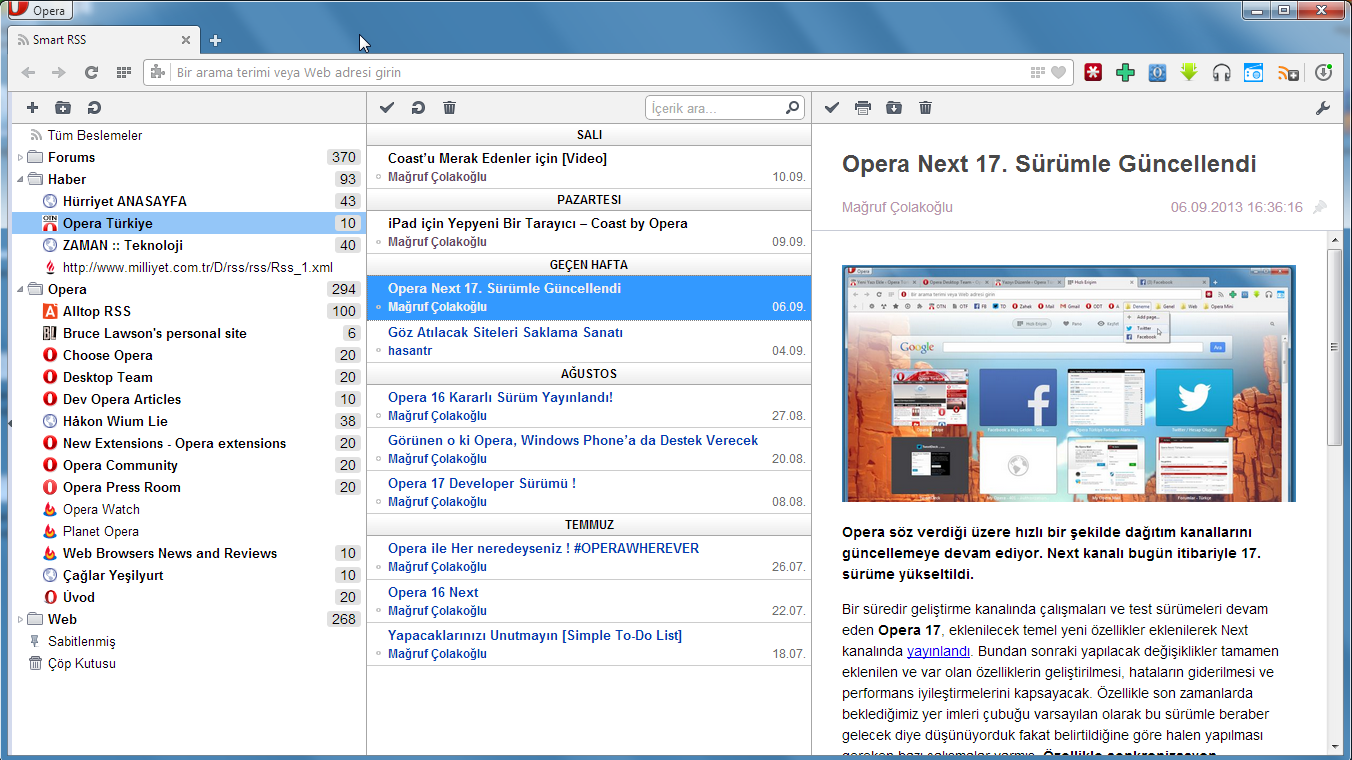The width and height of the screenshot is (1352, 760).
Task: Open Coast'u Merak Edenler için article
Action: tap(589, 167)
